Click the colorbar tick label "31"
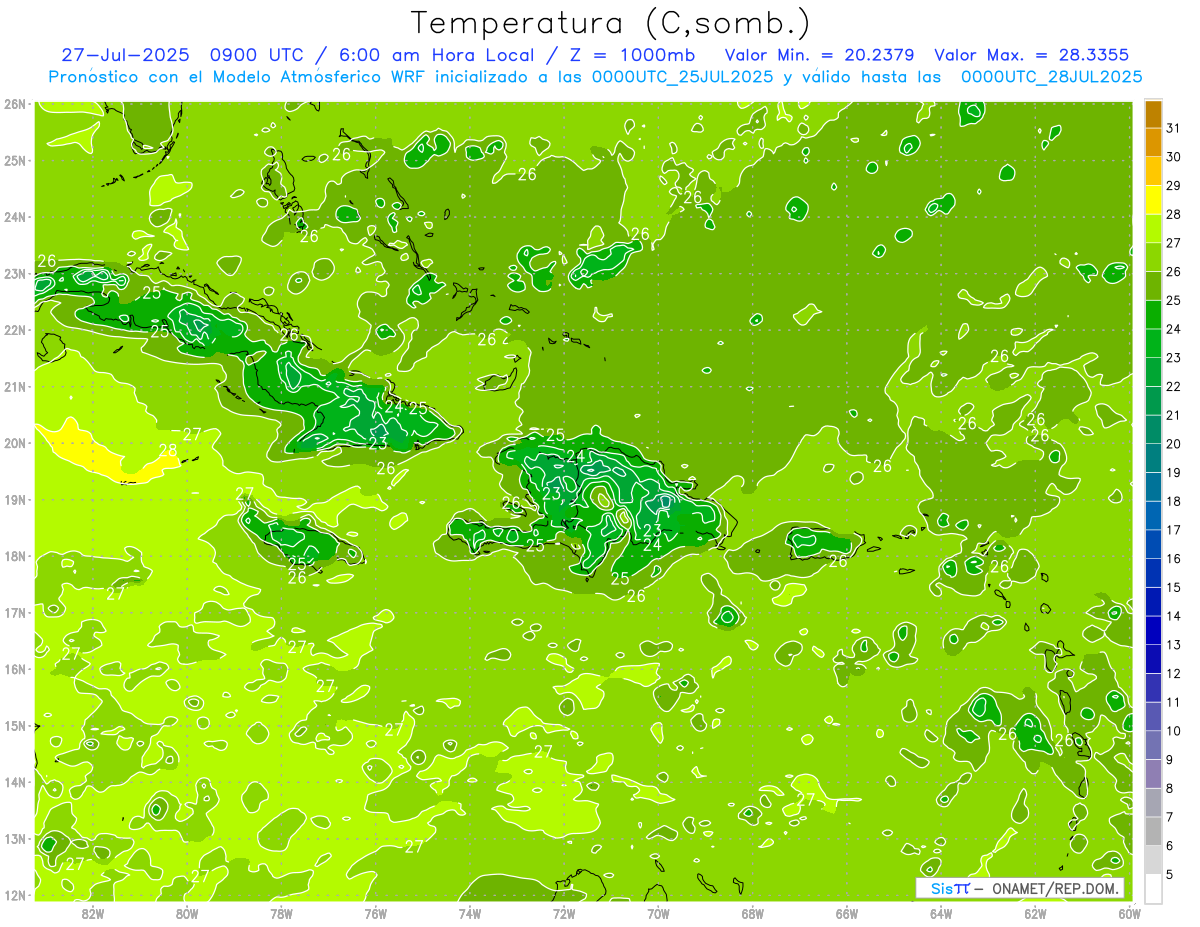Viewport: 1200px width, 927px height. 1173,129
